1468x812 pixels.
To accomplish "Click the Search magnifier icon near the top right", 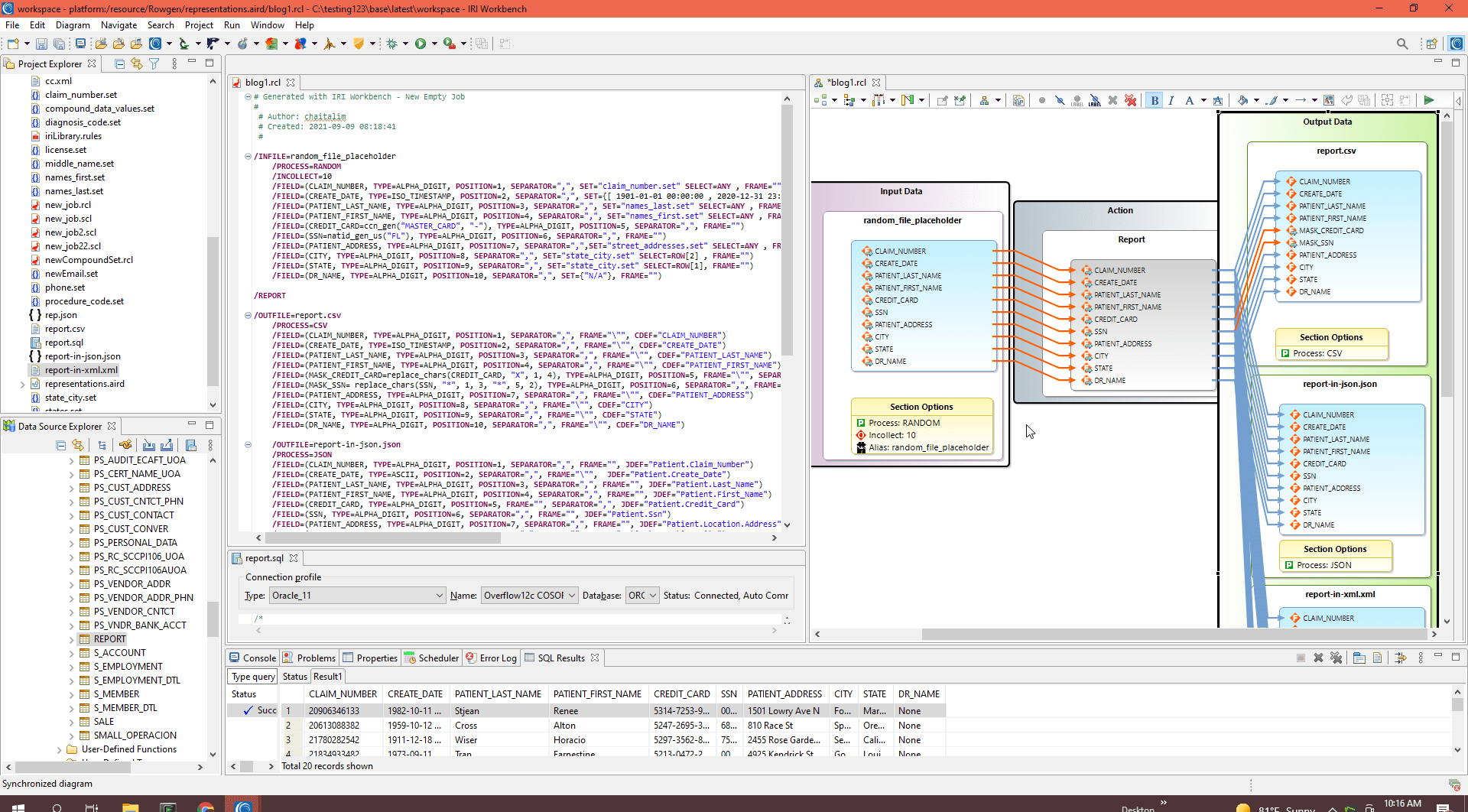I will (x=1402, y=44).
